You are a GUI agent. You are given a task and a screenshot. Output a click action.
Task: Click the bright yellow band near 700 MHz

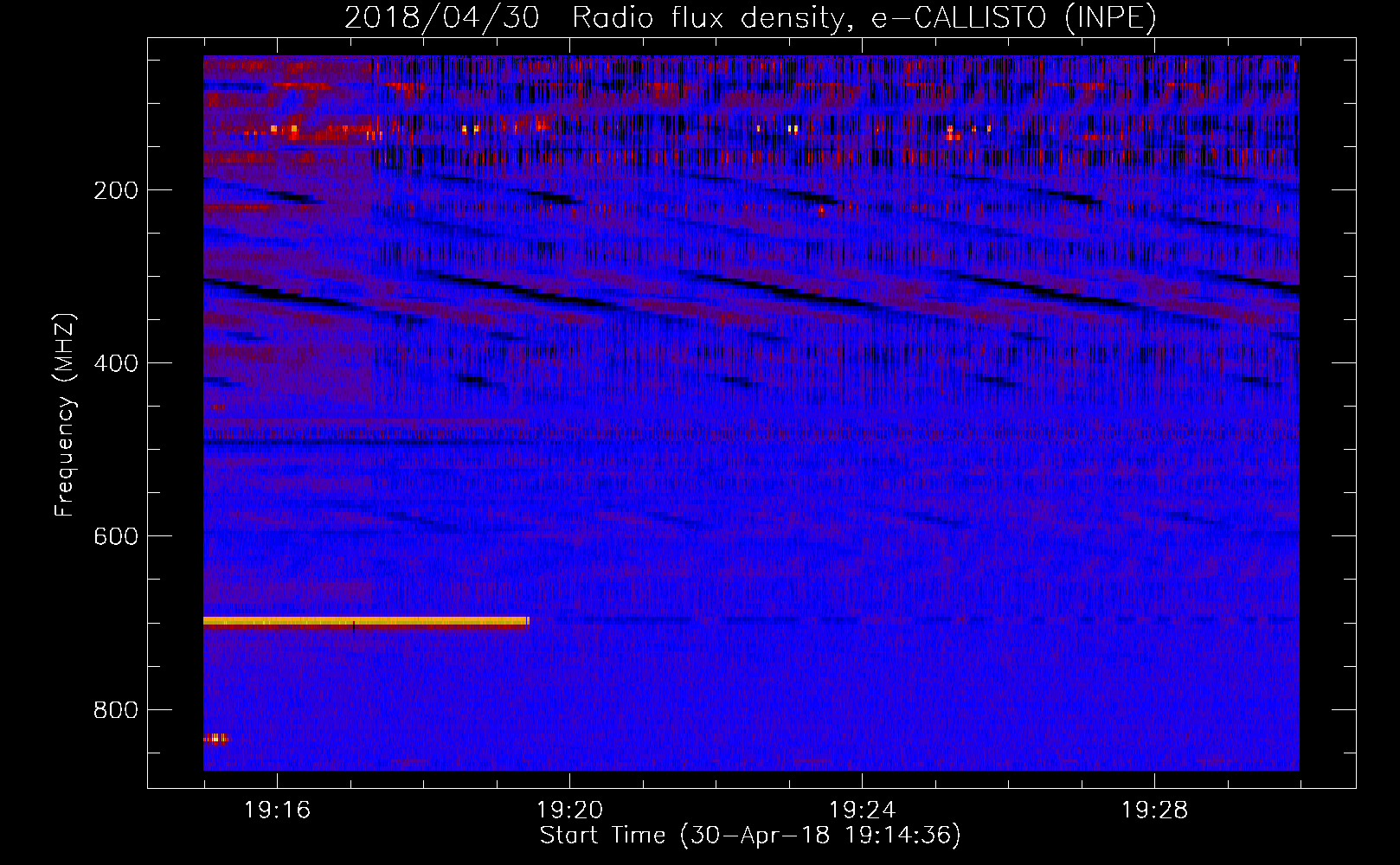(366, 621)
